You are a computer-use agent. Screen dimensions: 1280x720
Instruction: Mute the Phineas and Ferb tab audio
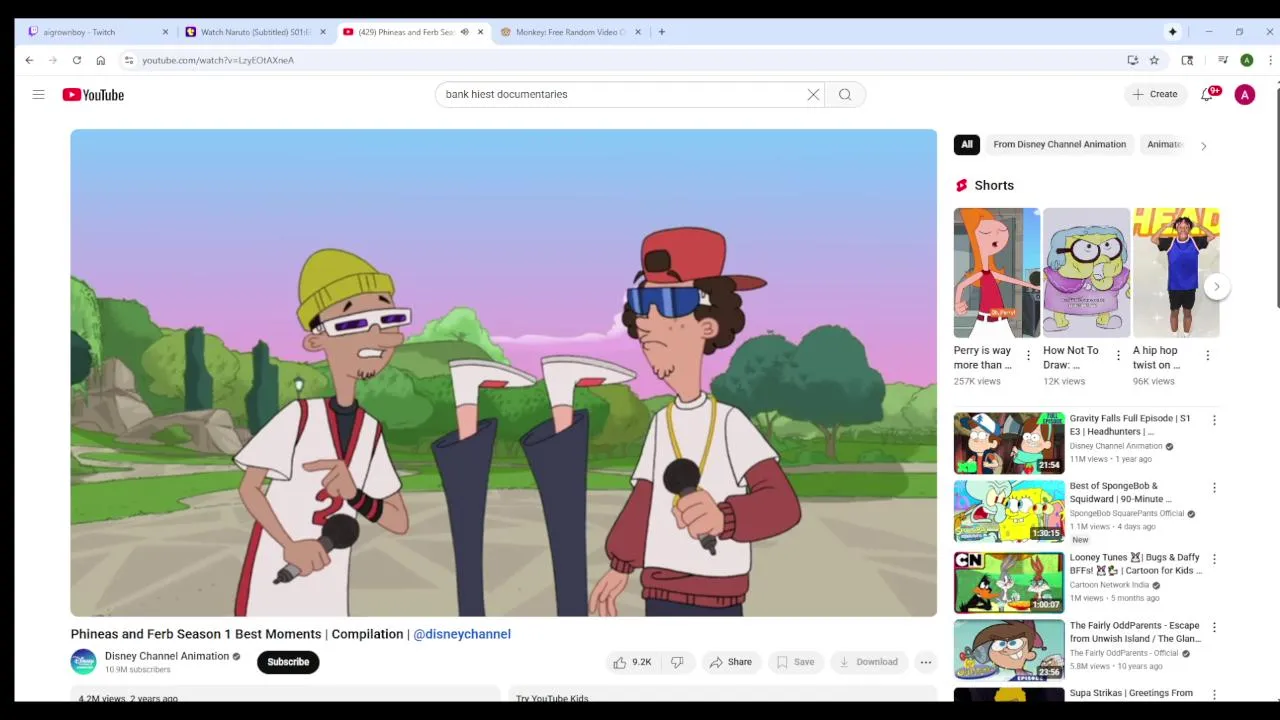point(464,32)
